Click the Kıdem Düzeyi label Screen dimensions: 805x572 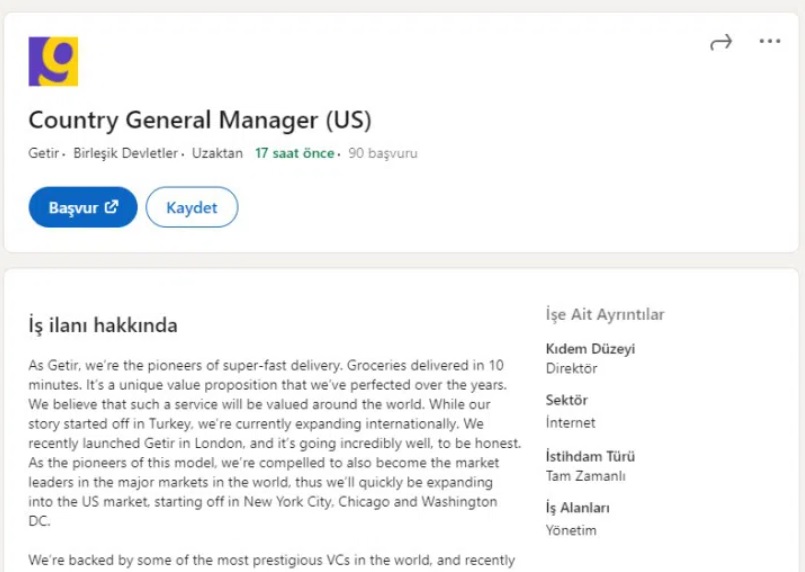(x=590, y=349)
